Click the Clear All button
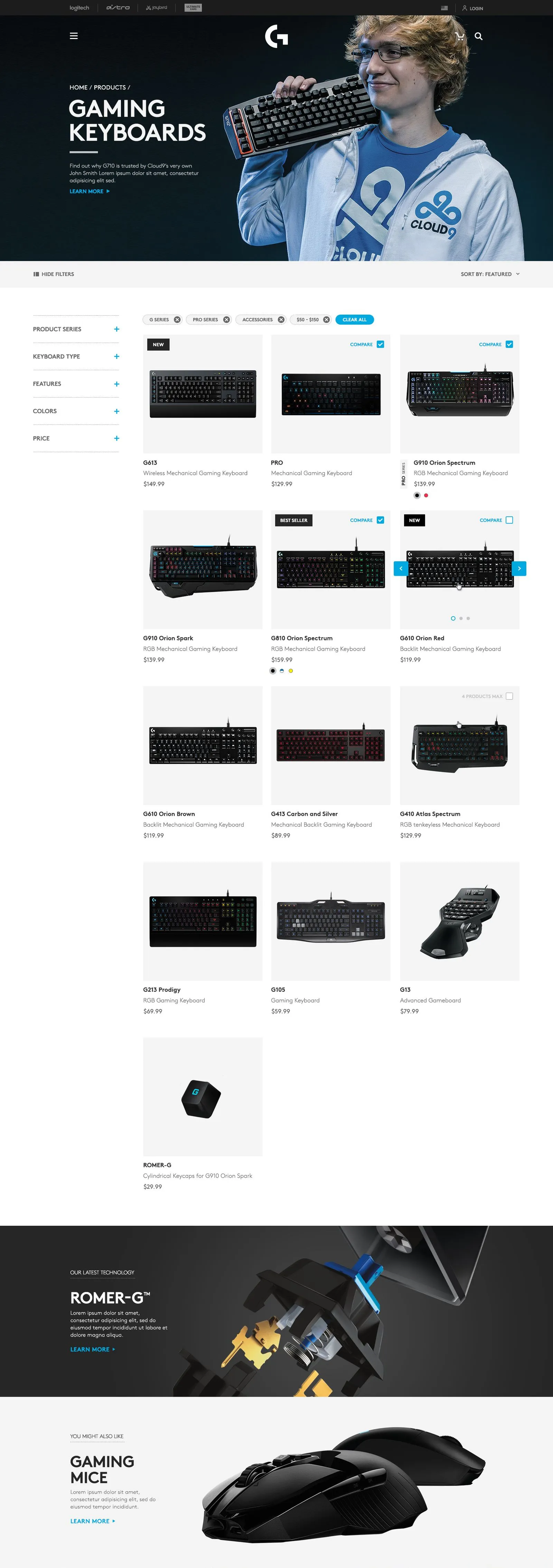553x1568 pixels. click(x=355, y=319)
